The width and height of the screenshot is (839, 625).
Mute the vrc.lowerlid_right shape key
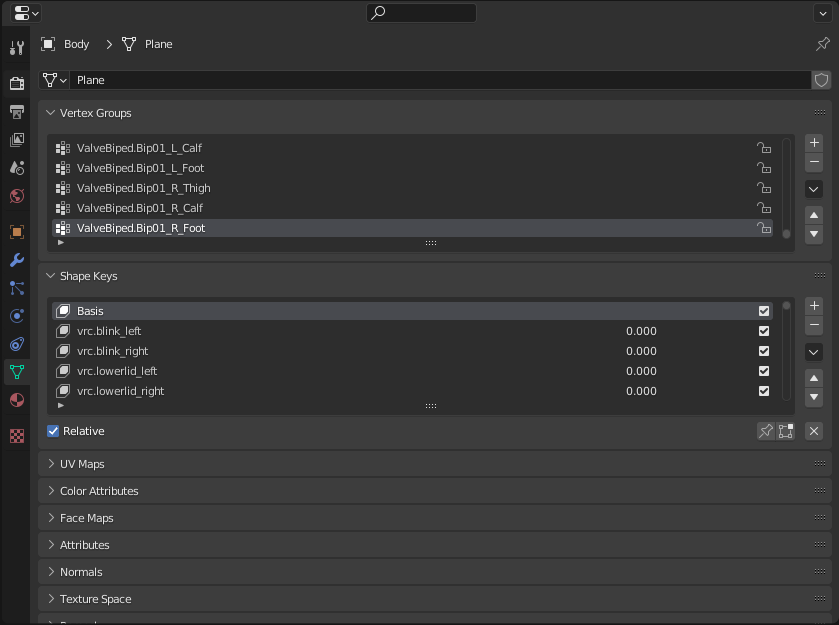point(764,391)
